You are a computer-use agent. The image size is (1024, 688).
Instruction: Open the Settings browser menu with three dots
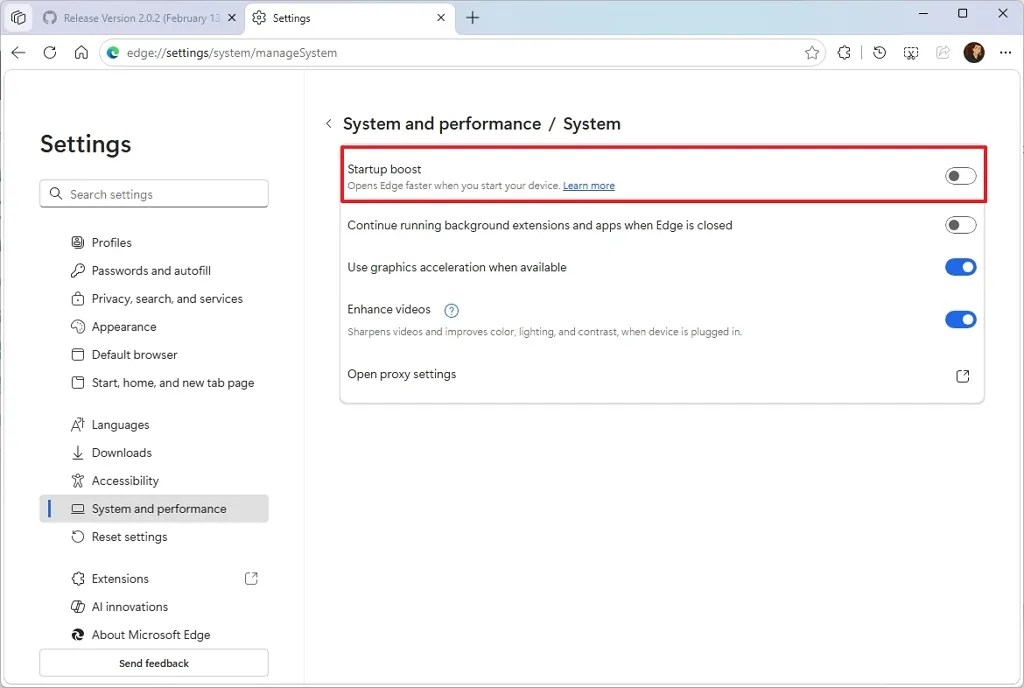click(1005, 52)
